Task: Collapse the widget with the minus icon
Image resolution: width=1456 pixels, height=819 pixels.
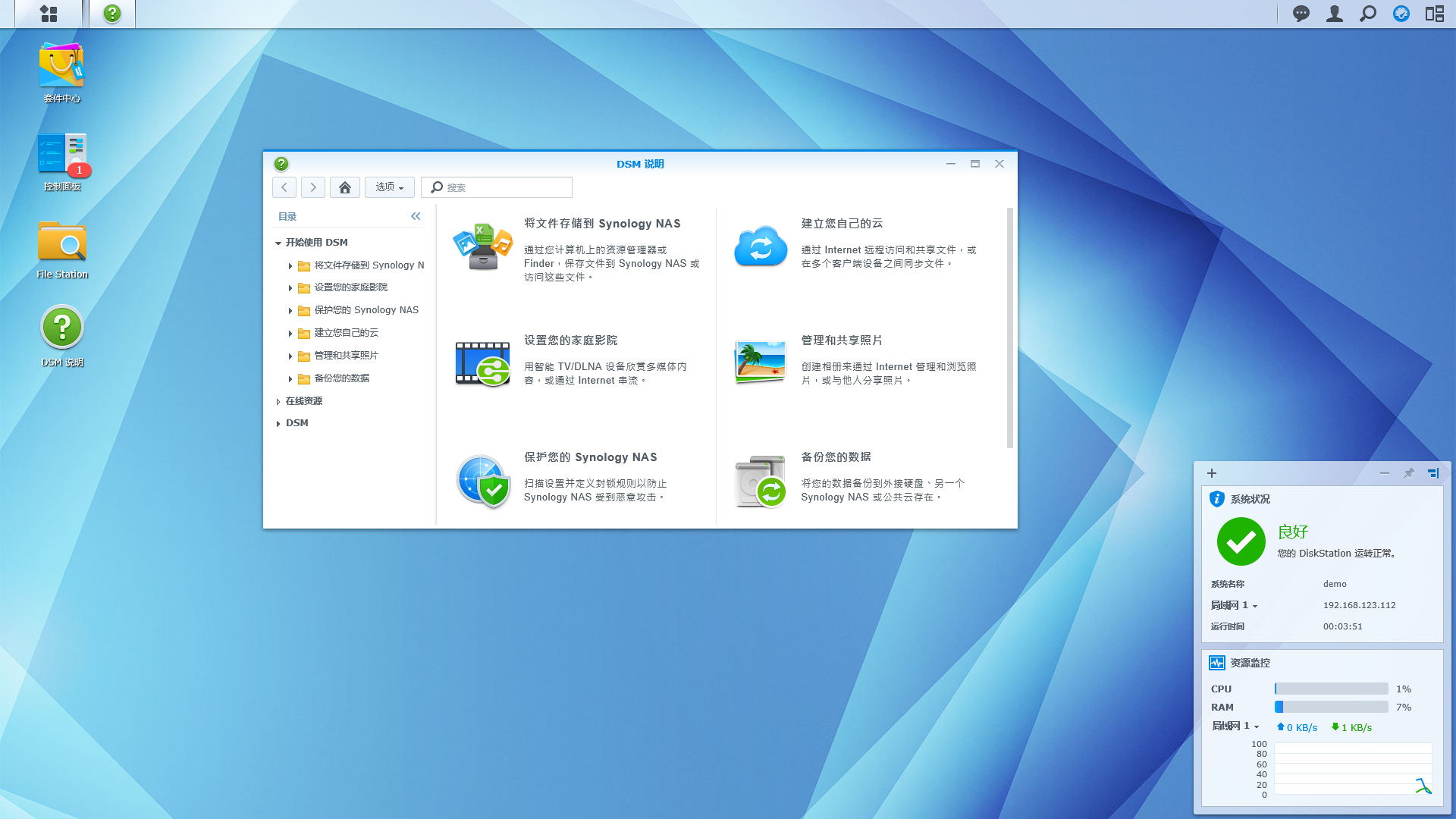Action: coord(1385,472)
